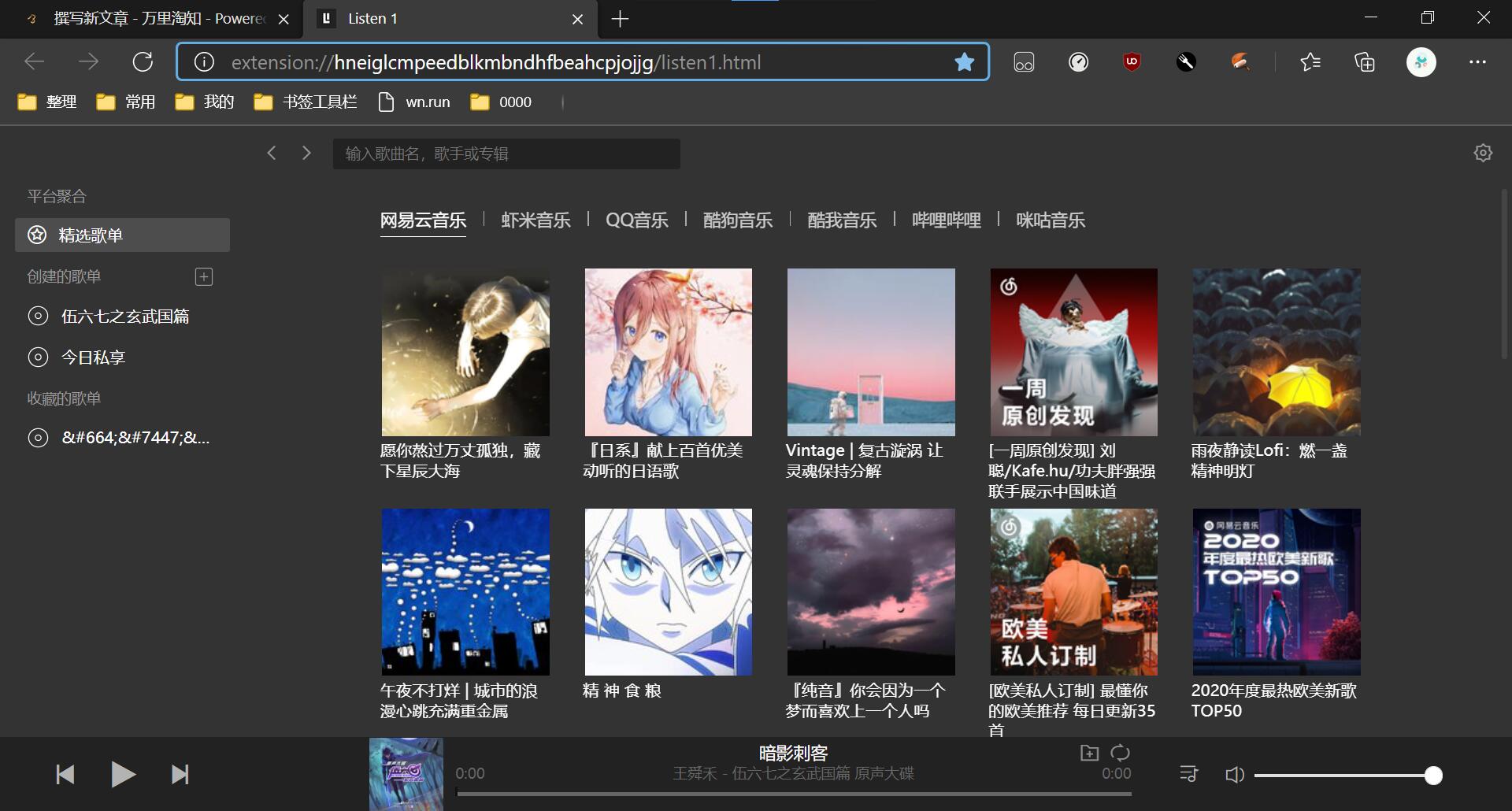Skip to next track in player bar
This screenshot has height=811, width=1512.
click(180, 775)
